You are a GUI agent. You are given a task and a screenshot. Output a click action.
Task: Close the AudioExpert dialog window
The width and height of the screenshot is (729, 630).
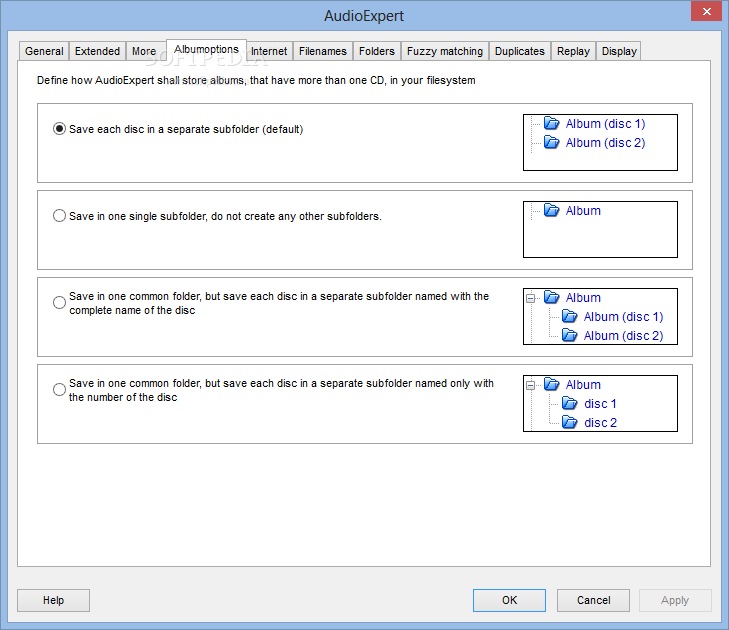pos(706,11)
